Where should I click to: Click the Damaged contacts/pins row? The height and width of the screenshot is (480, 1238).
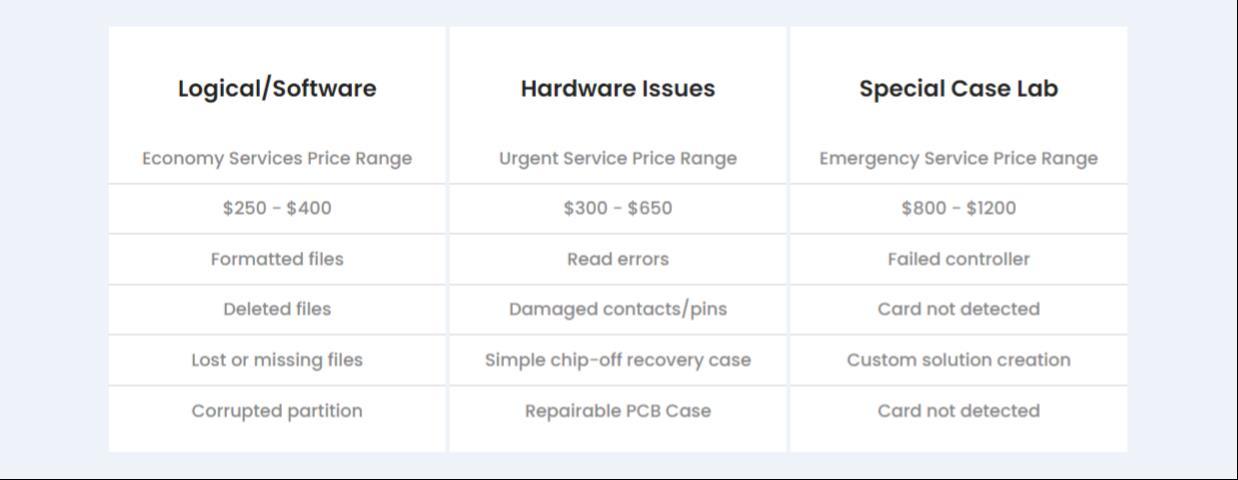pyautogui.click(x=618, y=309)
